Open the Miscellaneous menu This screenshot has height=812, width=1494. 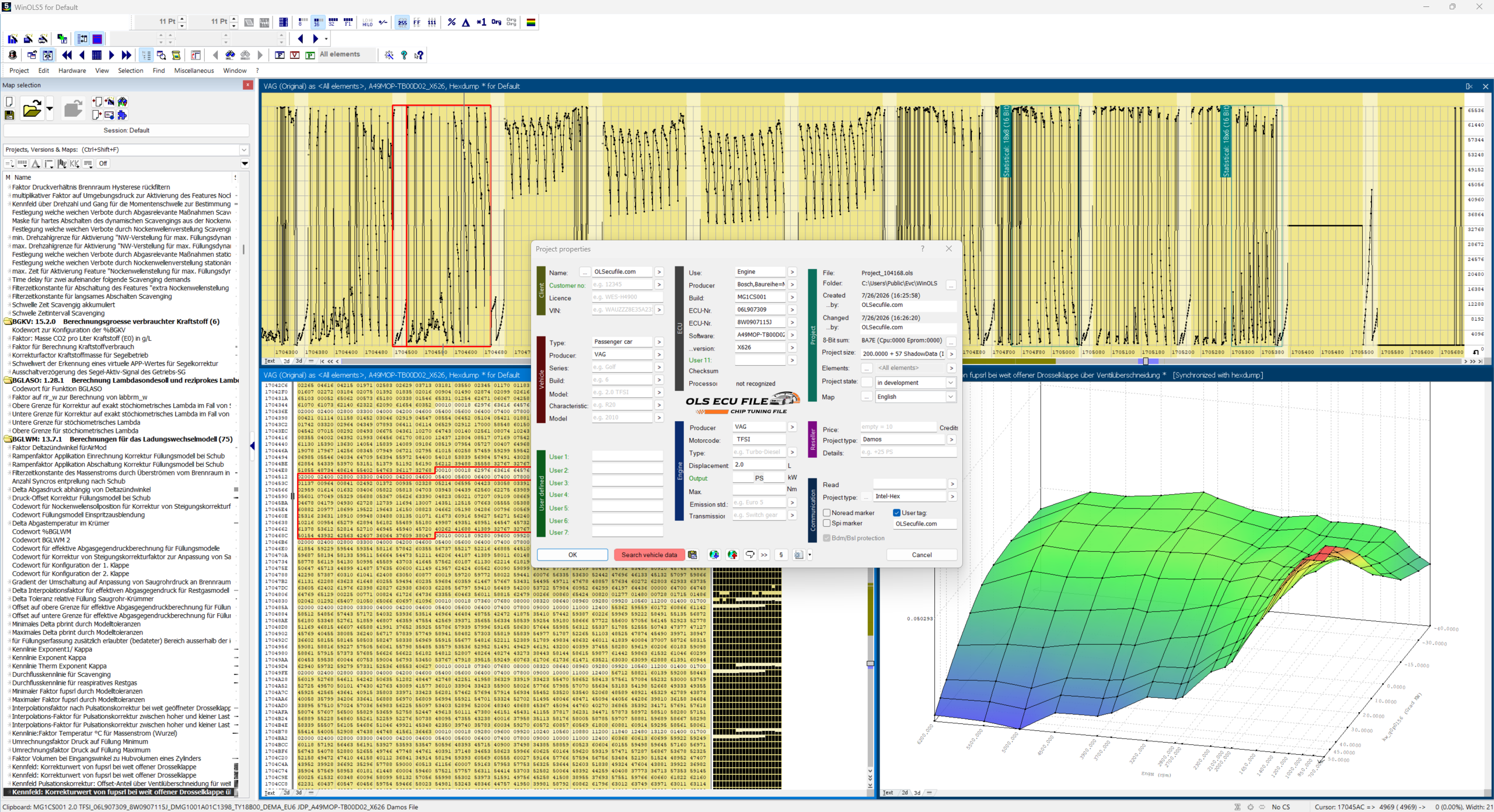(194, 71)
